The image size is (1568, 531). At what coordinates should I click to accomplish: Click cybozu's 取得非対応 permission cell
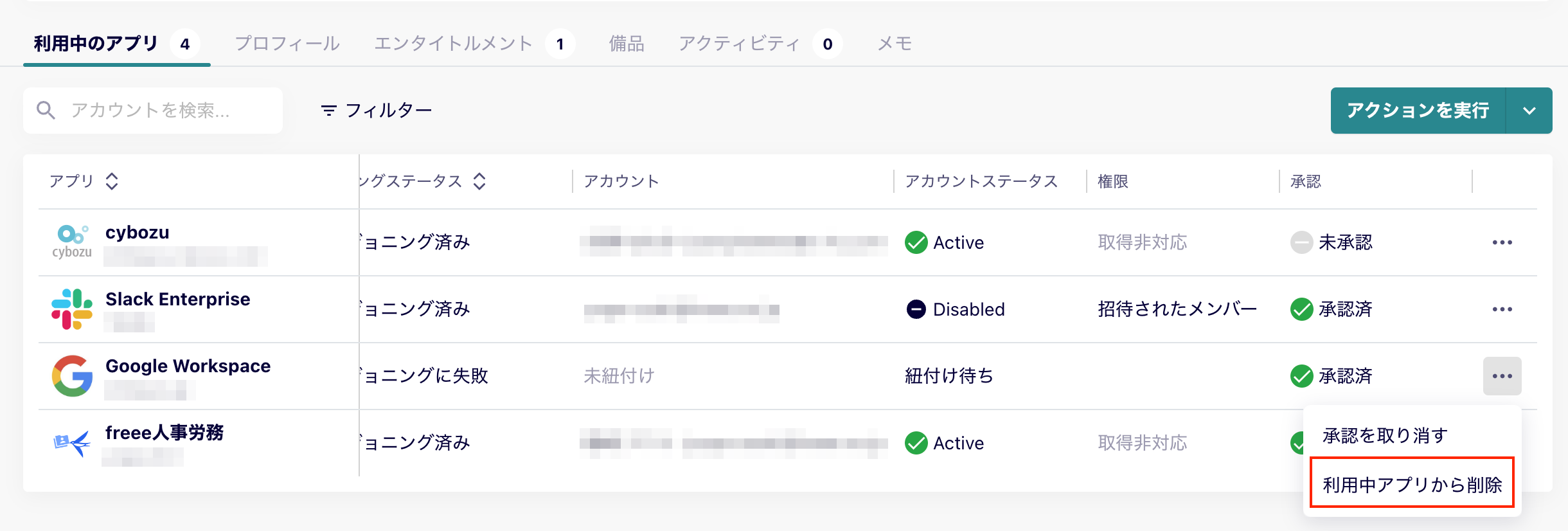tap(1142, 242)
